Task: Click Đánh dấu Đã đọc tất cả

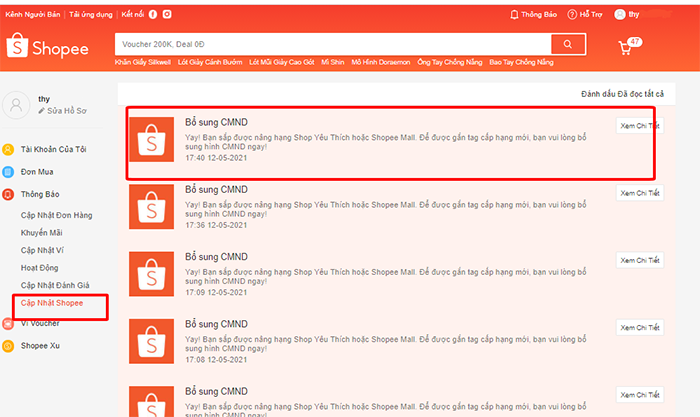Action: click(622, 94)
